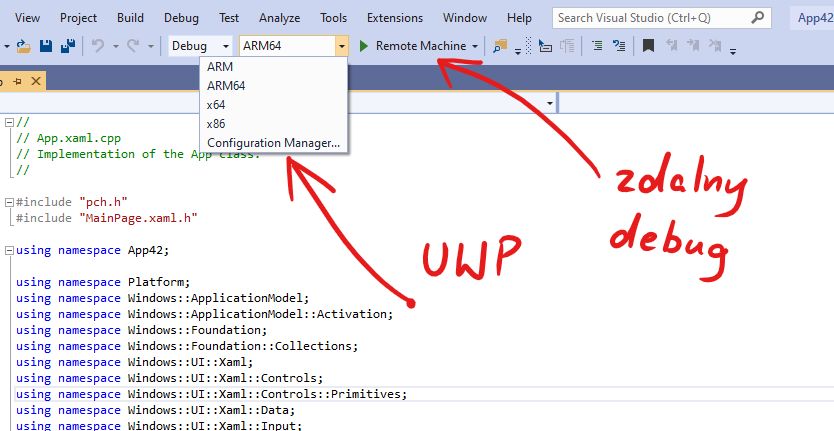Viewport: 834px width, 431px height.
Task: Open the Project menu
Action: [78, 18]
